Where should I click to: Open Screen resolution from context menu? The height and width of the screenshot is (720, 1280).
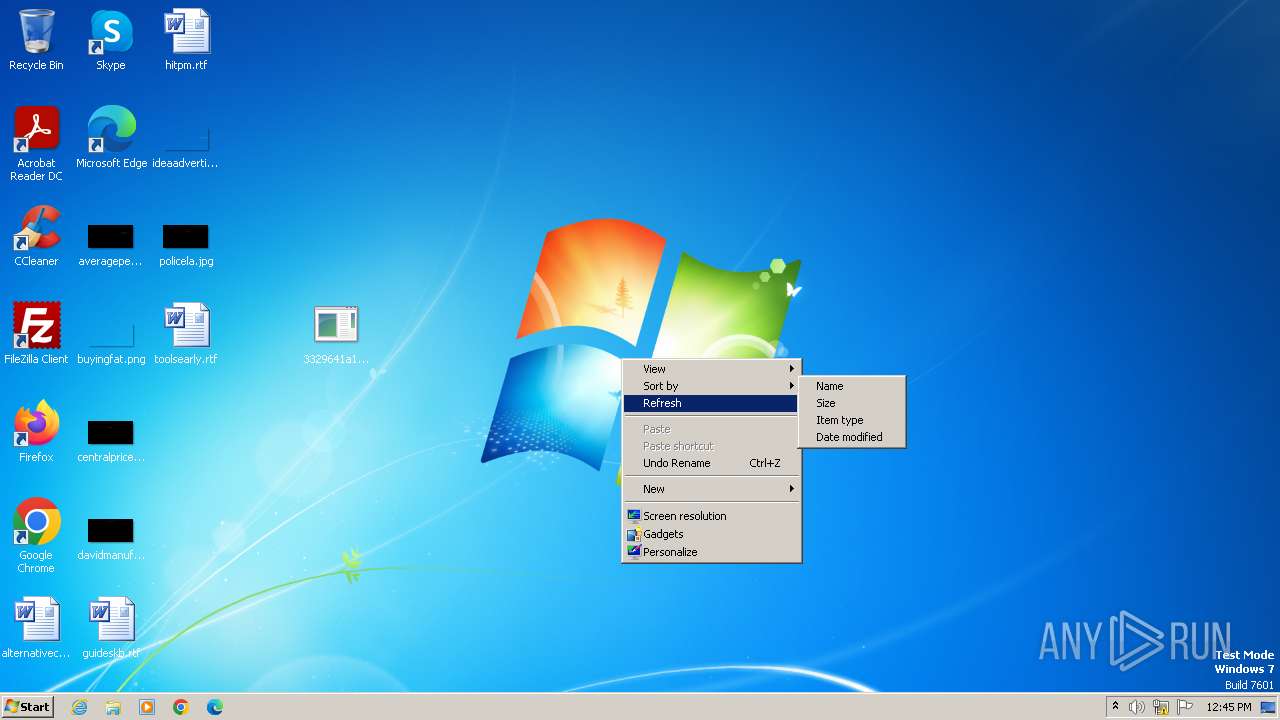coord(711,516)
